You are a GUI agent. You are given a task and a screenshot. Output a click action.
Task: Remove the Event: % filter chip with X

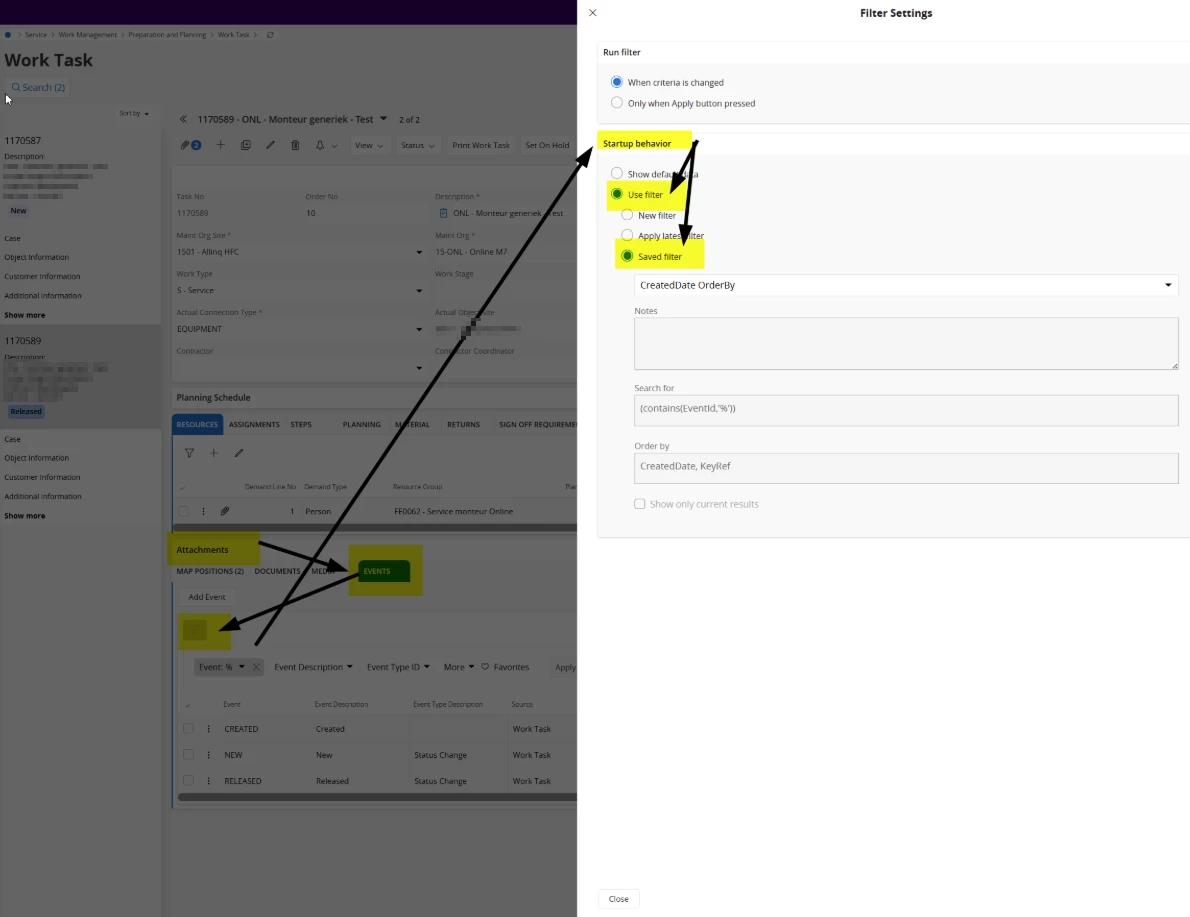coord(257,667)
